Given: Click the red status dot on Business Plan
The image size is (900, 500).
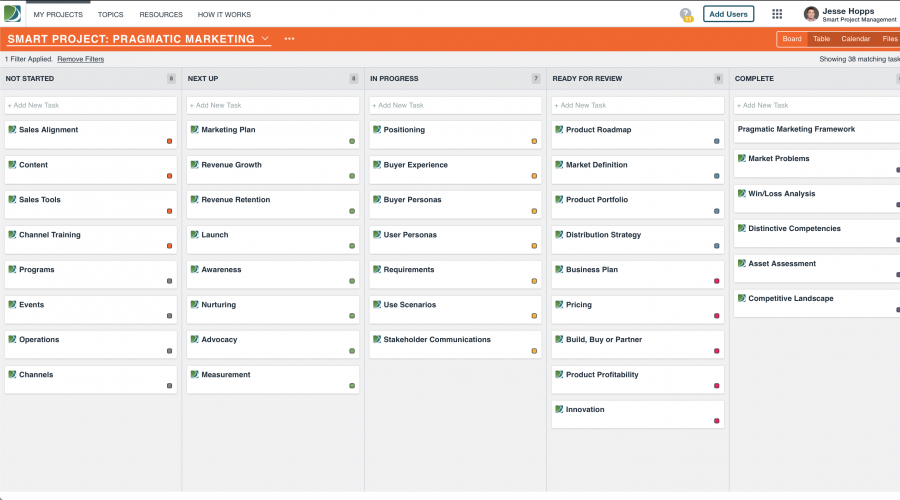Looking at the screenshot, I should click(x=716, y=281).
